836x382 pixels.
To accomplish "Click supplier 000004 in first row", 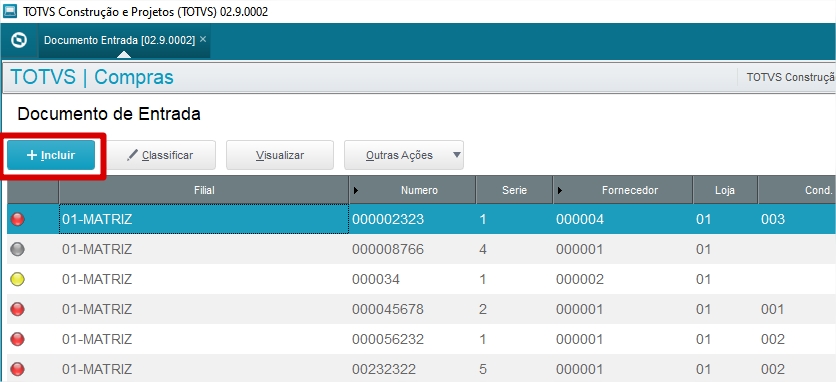I will coord(580,219).
